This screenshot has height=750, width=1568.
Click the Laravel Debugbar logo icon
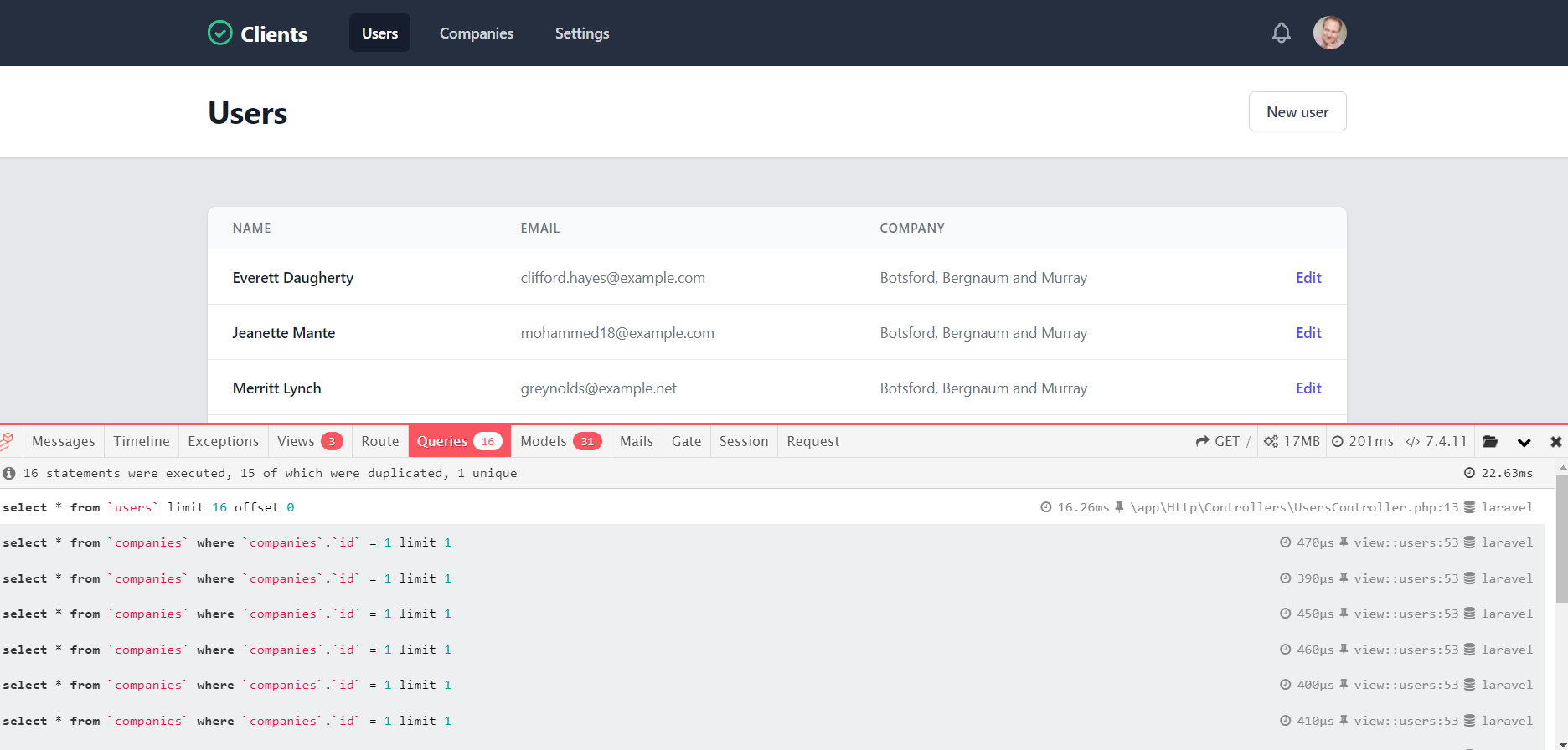(8, 441)
